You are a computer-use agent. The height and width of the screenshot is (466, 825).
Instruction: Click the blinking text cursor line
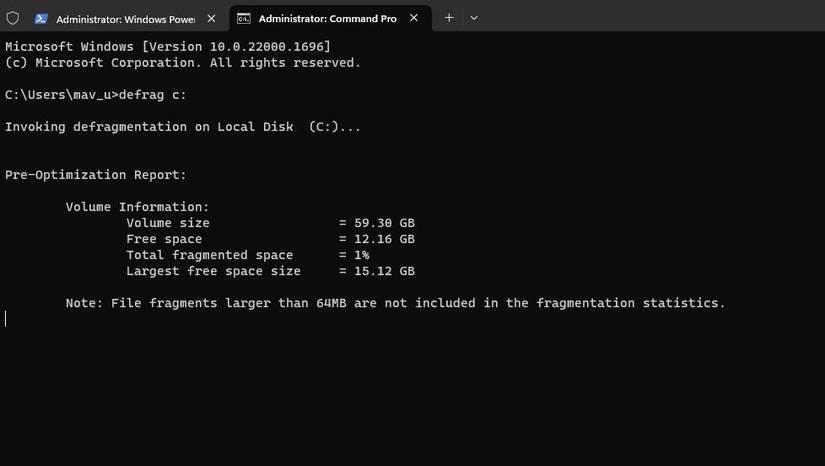pos(6,318)
